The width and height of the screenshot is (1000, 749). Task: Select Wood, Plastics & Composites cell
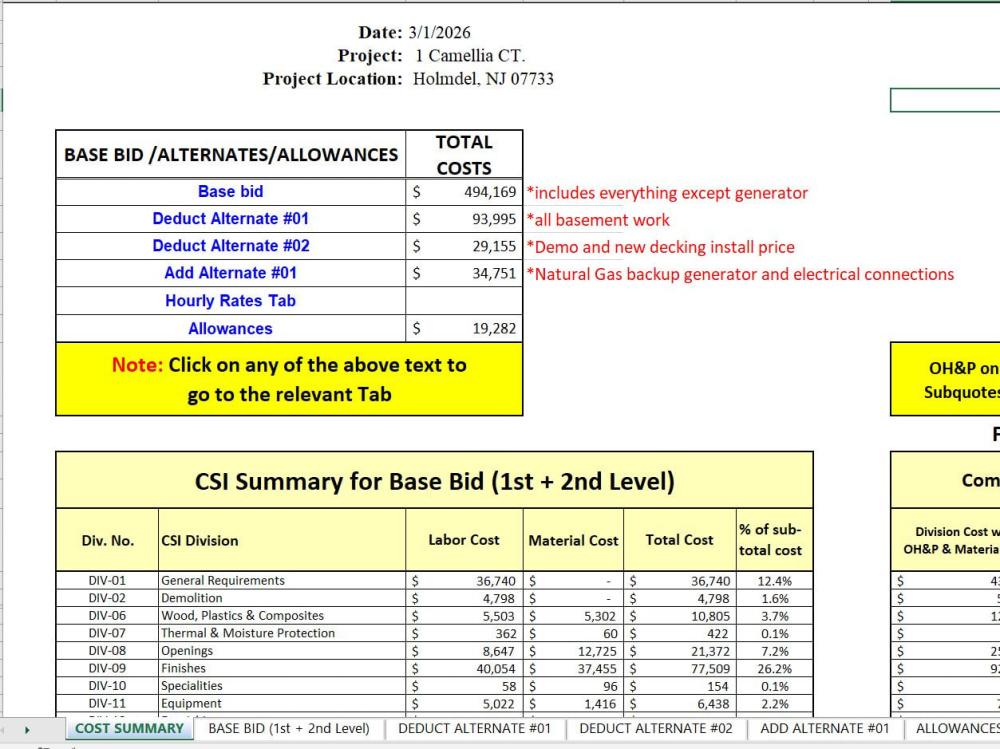tap(282, 616)
